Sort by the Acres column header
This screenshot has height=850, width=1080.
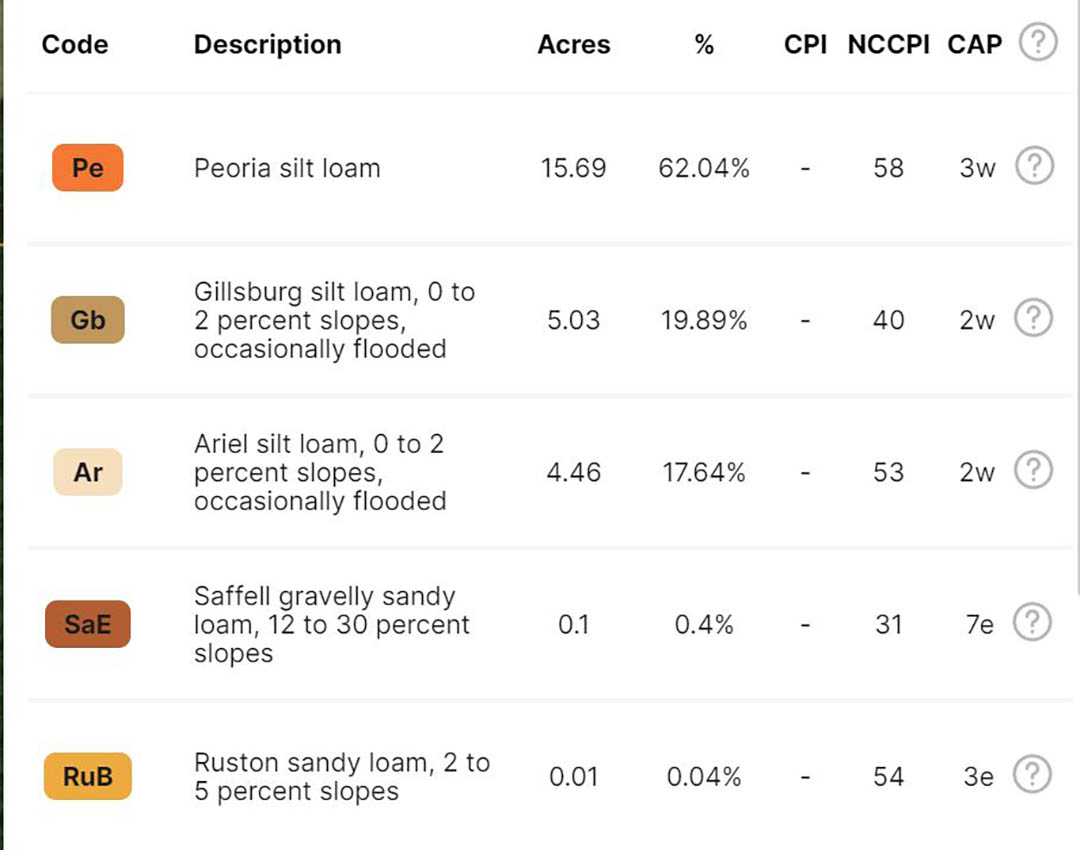click(x=574, y=44)
